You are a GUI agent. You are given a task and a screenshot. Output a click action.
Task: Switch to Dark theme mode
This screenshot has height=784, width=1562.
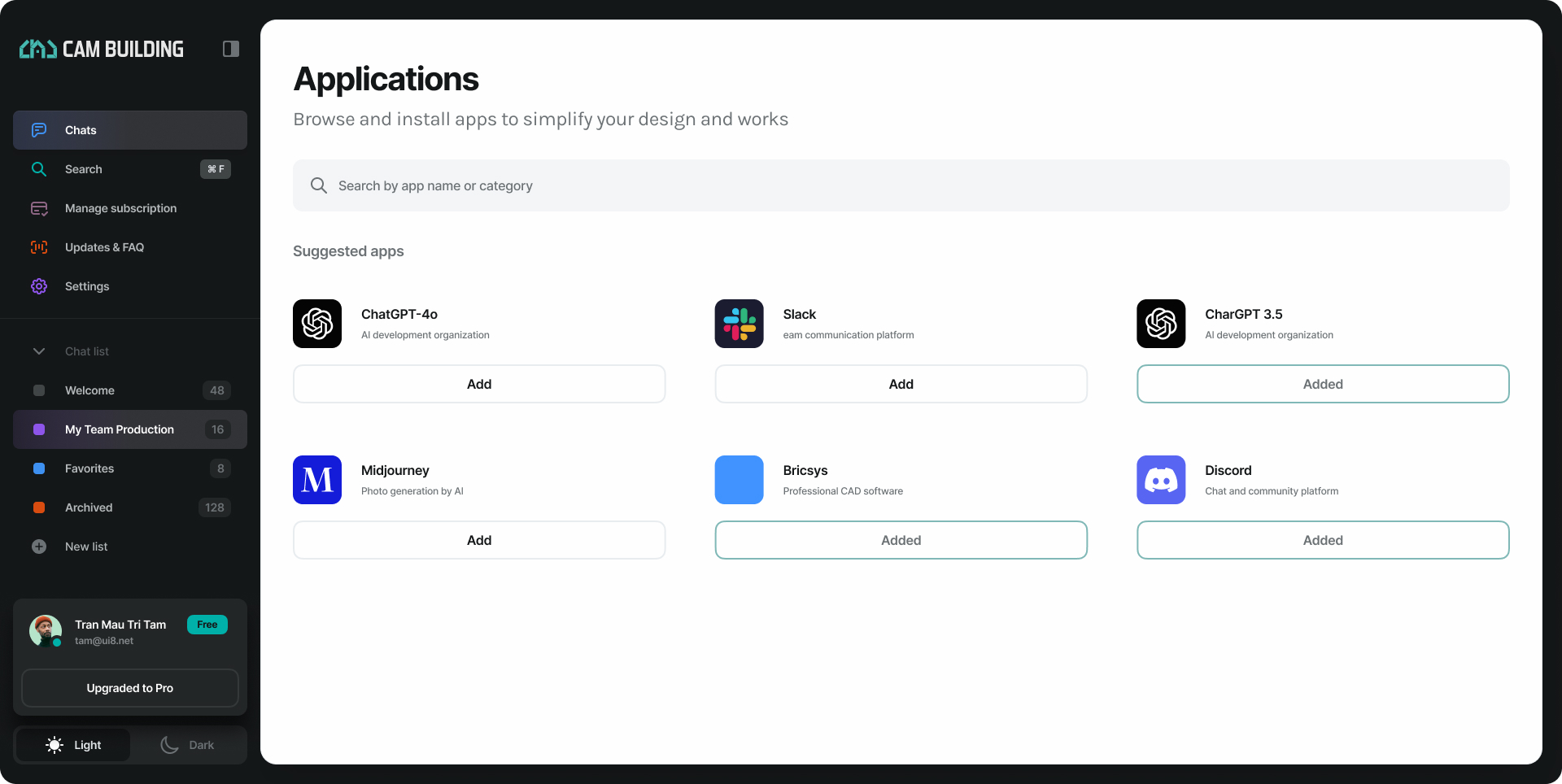coord(188,745)
